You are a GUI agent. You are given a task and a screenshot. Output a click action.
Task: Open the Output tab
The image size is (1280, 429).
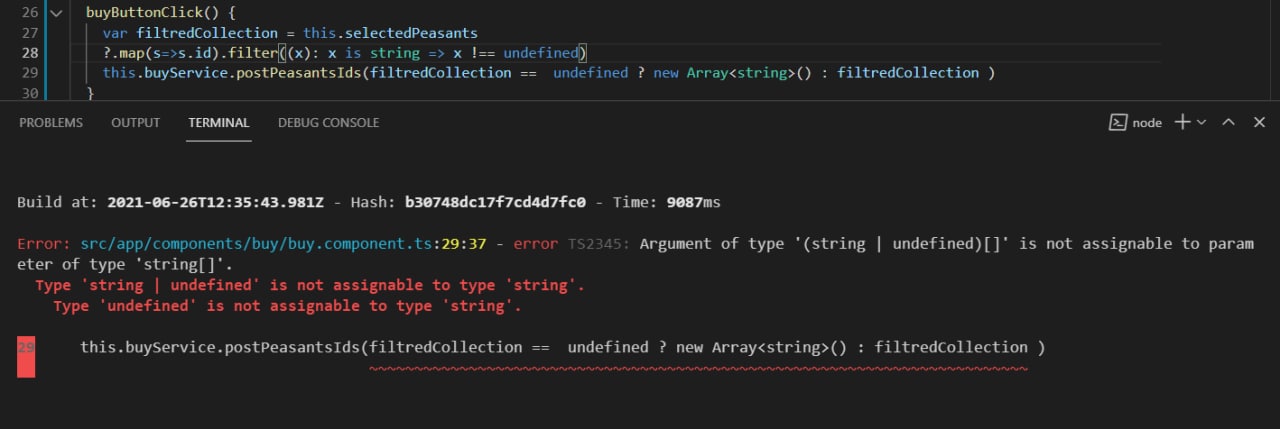coord(135,122)
